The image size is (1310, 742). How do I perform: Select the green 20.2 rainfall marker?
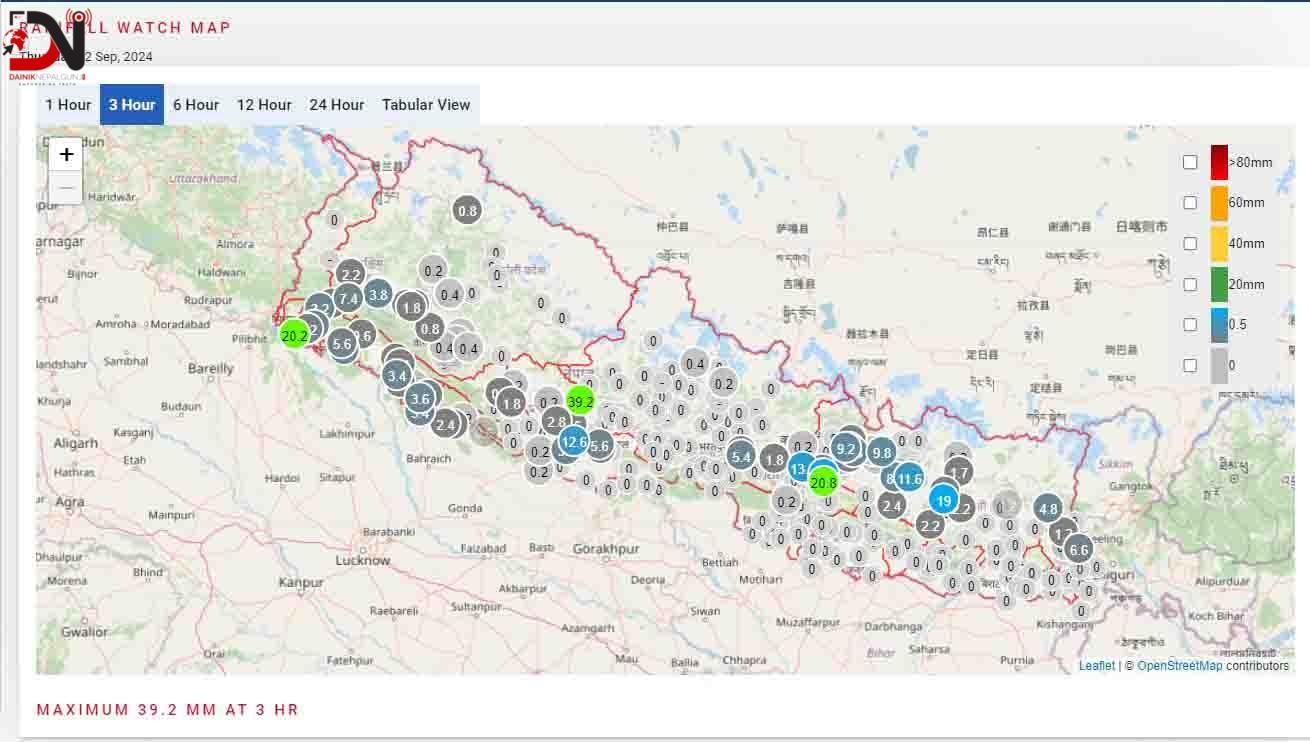point(295,336)
